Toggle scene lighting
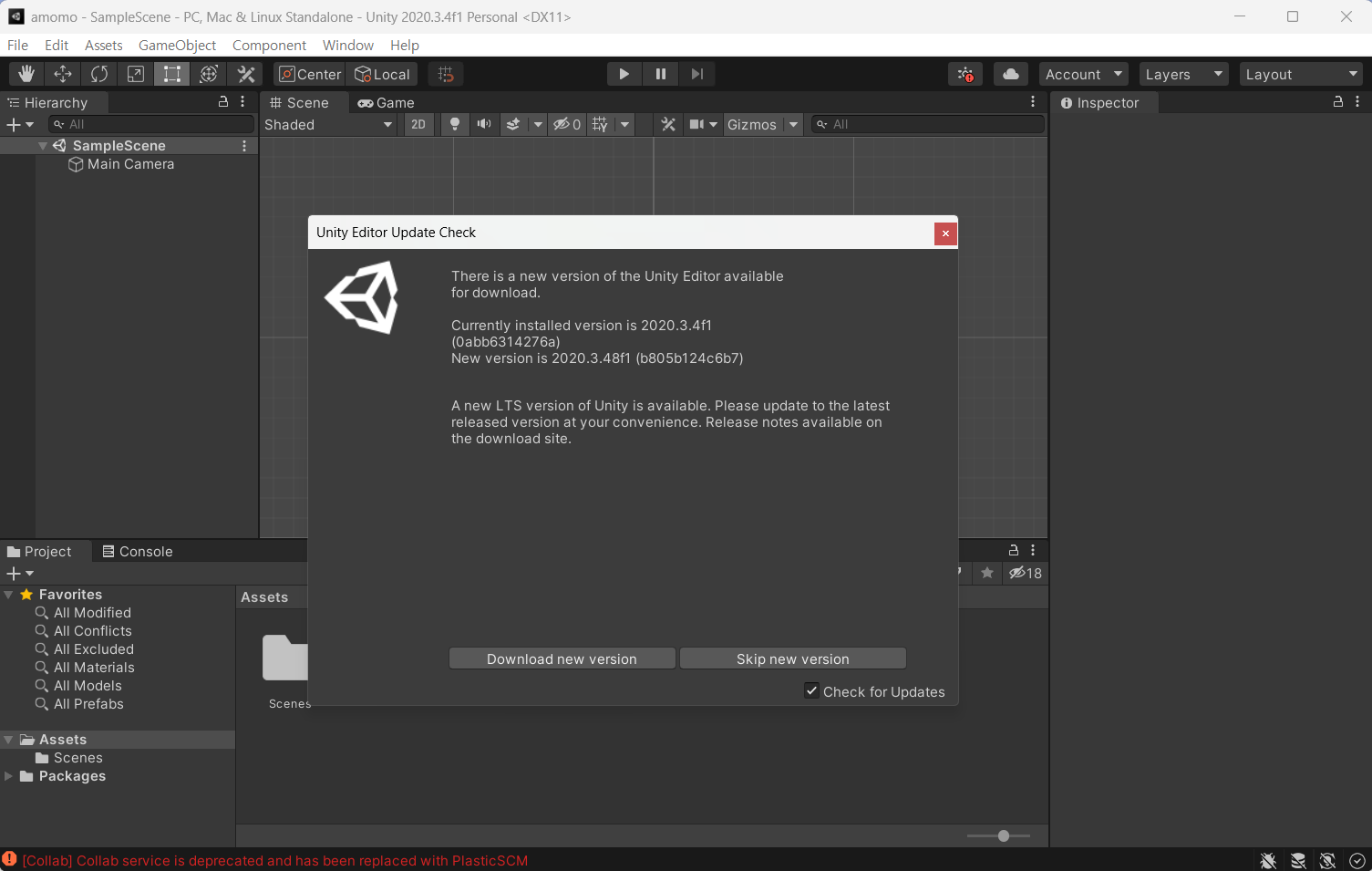 click(x=455, y=124)
